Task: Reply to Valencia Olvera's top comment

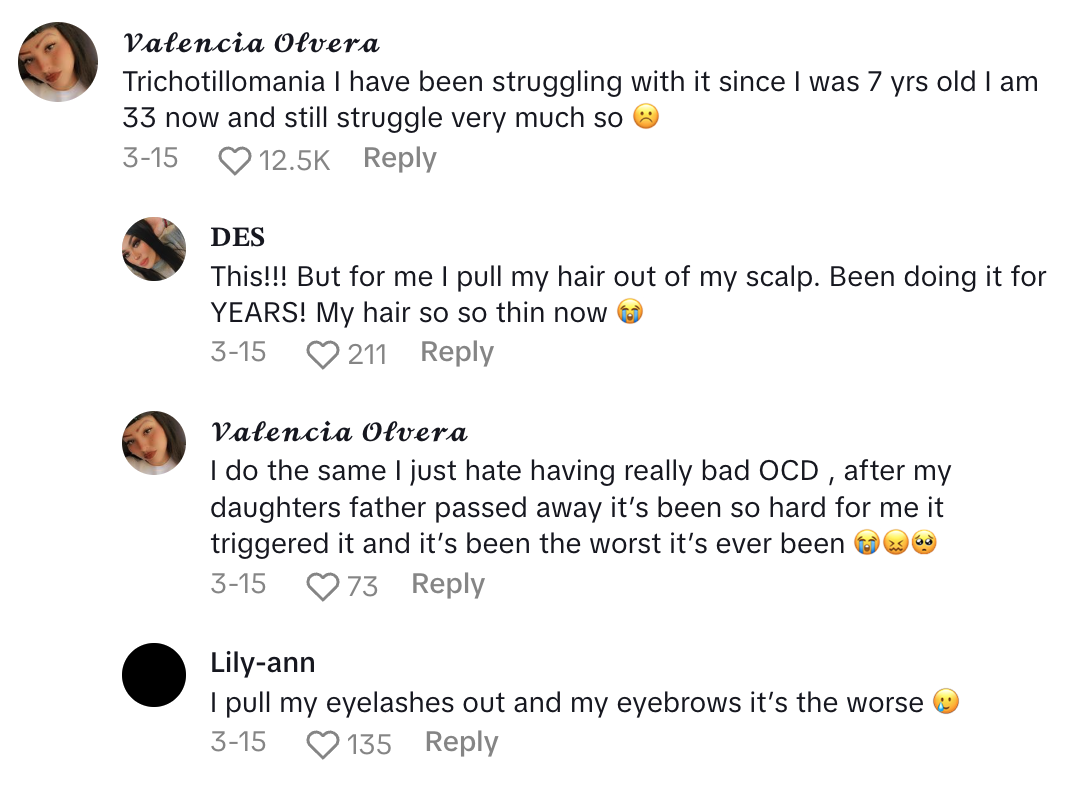Action: click(398, 157)
